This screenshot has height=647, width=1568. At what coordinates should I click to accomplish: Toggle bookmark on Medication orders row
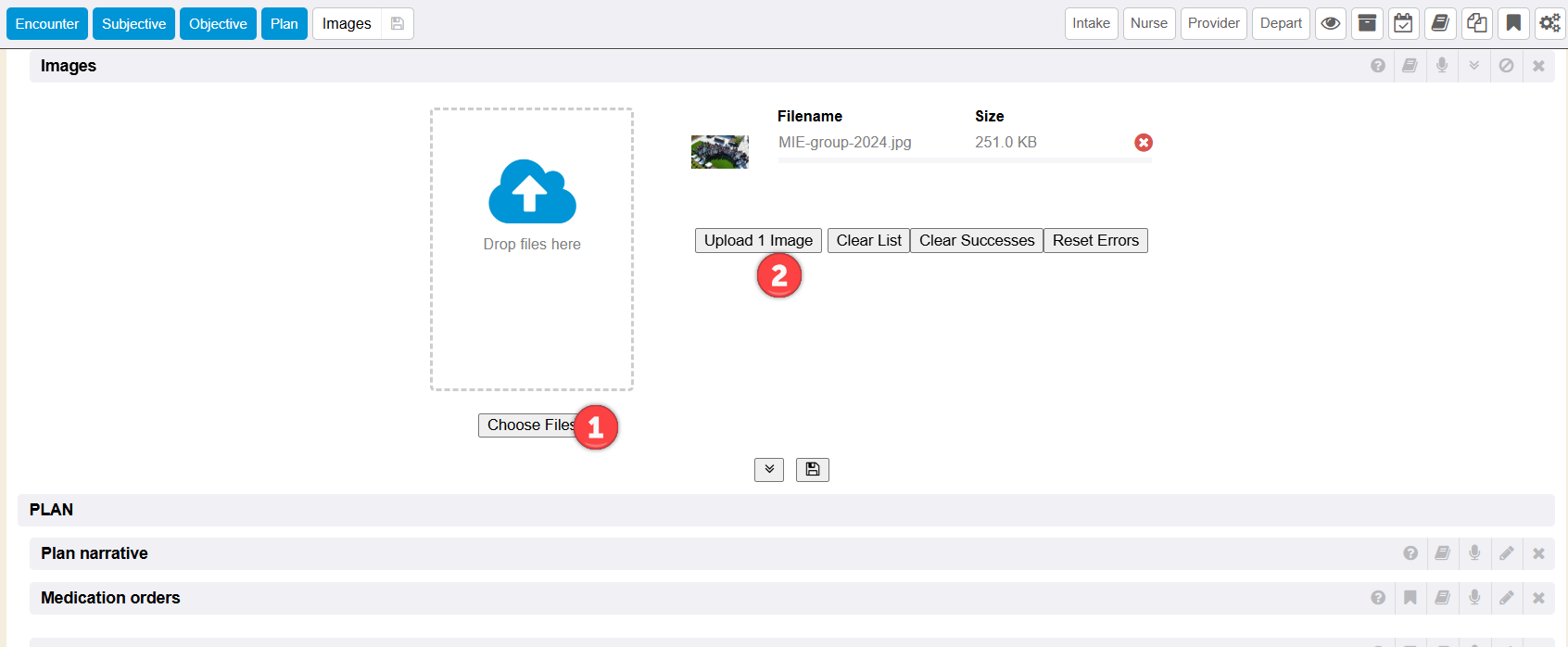point(1410,598)
